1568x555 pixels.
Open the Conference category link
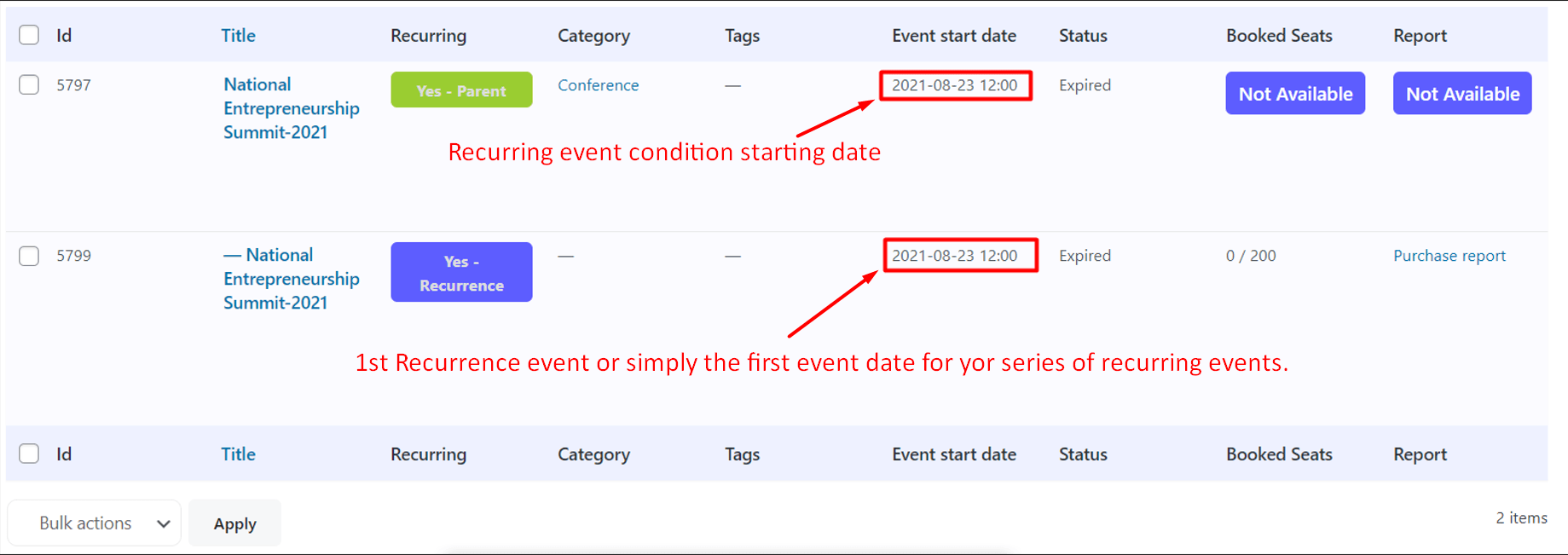pyautogui.click(x=598, y=84)
